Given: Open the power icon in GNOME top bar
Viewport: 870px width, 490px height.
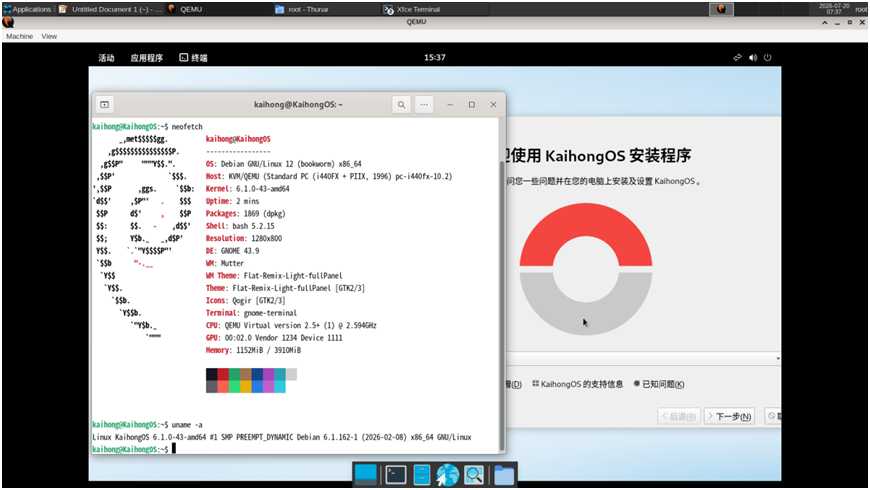Looking at the screenshot, I should (x=767, y=58).
